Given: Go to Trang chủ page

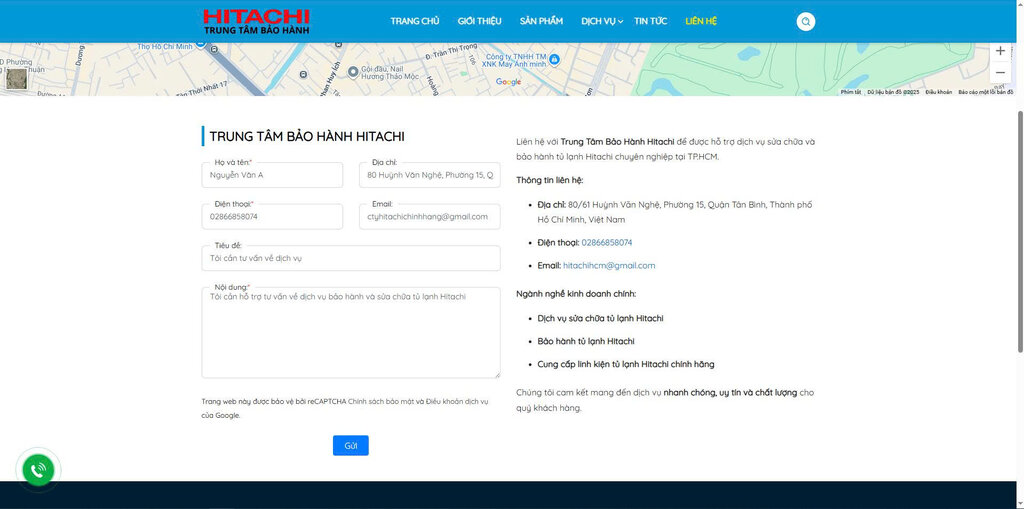Looking at the screenshot, I should click(x=414, y=21).
